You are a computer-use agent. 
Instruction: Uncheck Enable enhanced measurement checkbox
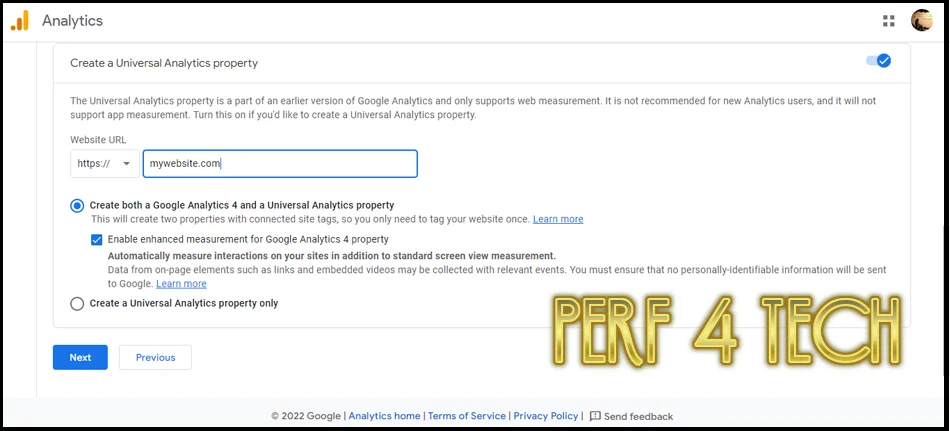96,239
